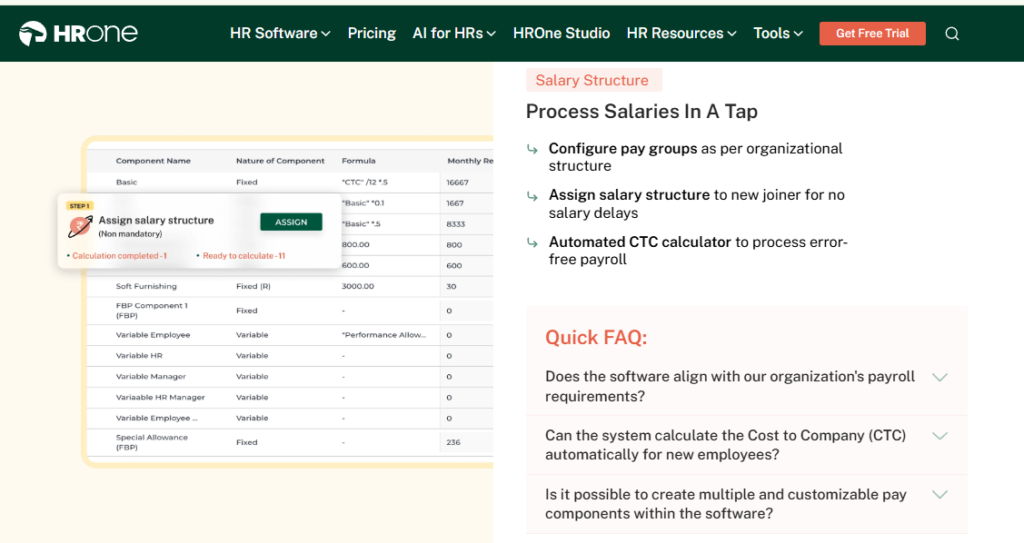Screen dimensions: 1024x543
Task: Click the Soft Furnishing row name
Action: pos(146,286)
